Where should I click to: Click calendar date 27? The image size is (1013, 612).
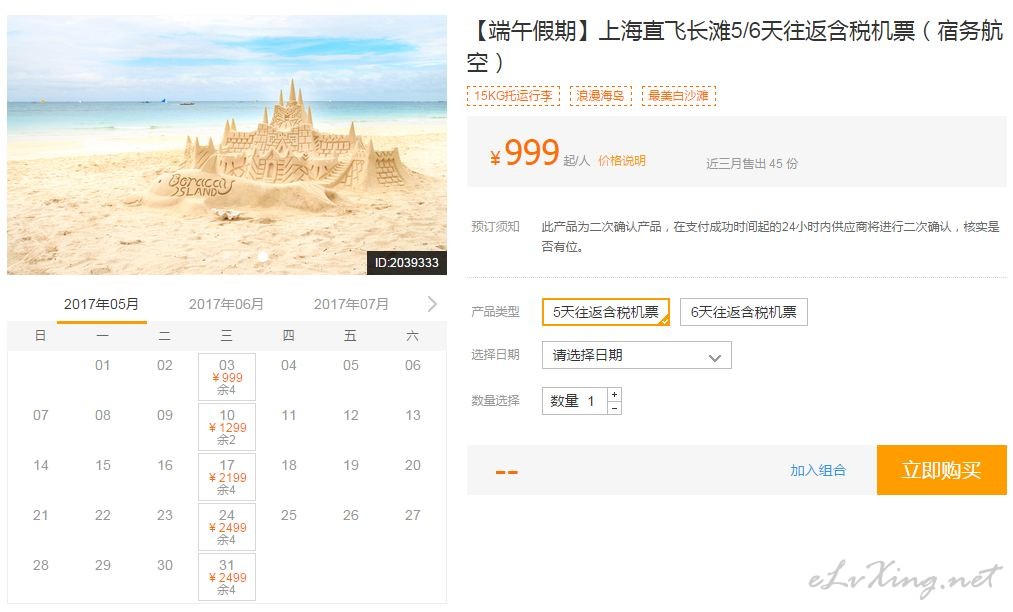point(413,515)
